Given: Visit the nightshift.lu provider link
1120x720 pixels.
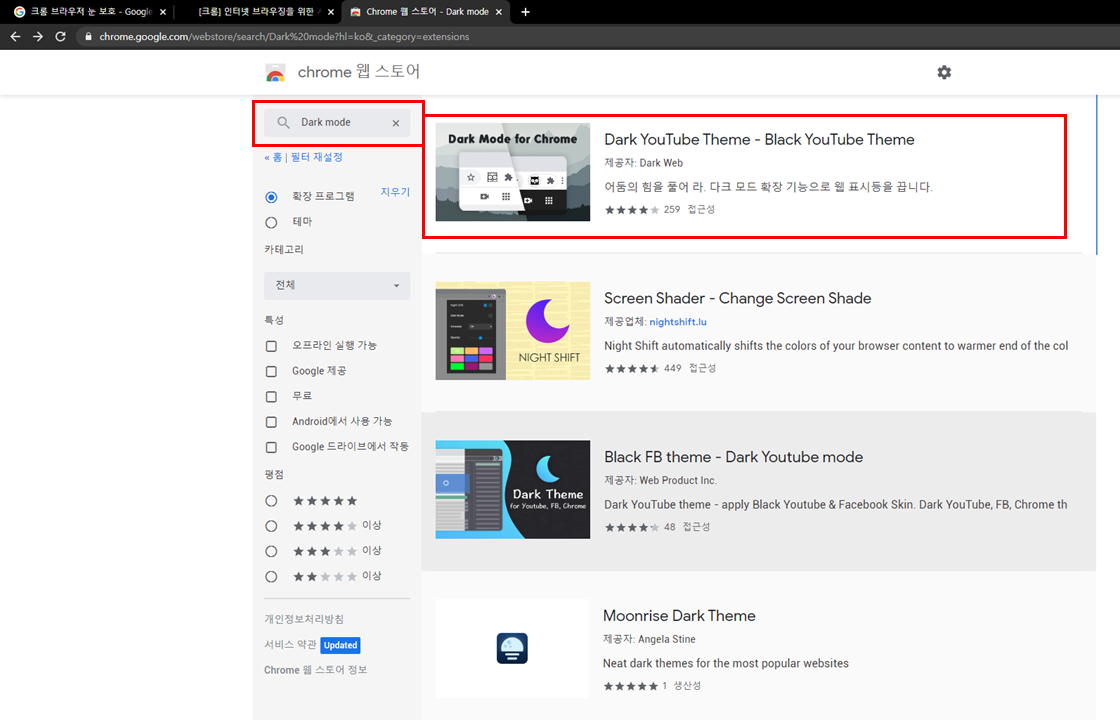Looking at the screenshot, I should [x=678, y=322].
